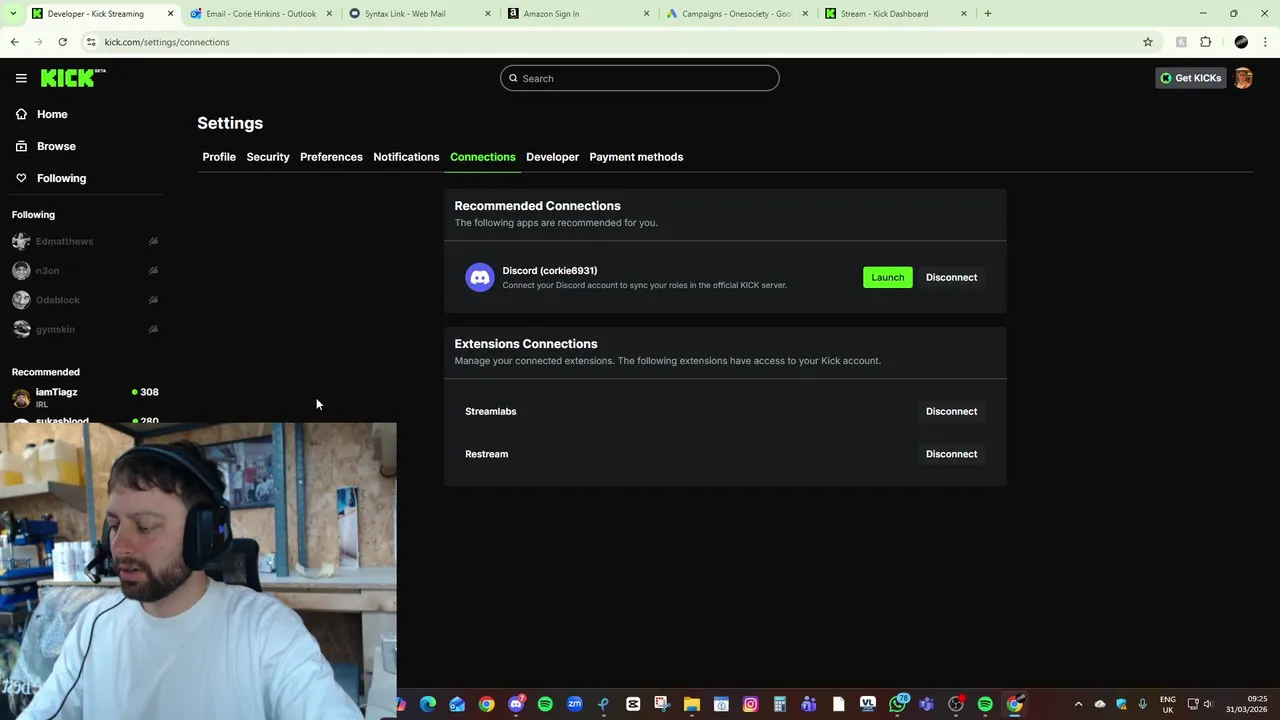Open the user avatar menu
This screenshot has height=720, width=1280.
click(1243, 78)
